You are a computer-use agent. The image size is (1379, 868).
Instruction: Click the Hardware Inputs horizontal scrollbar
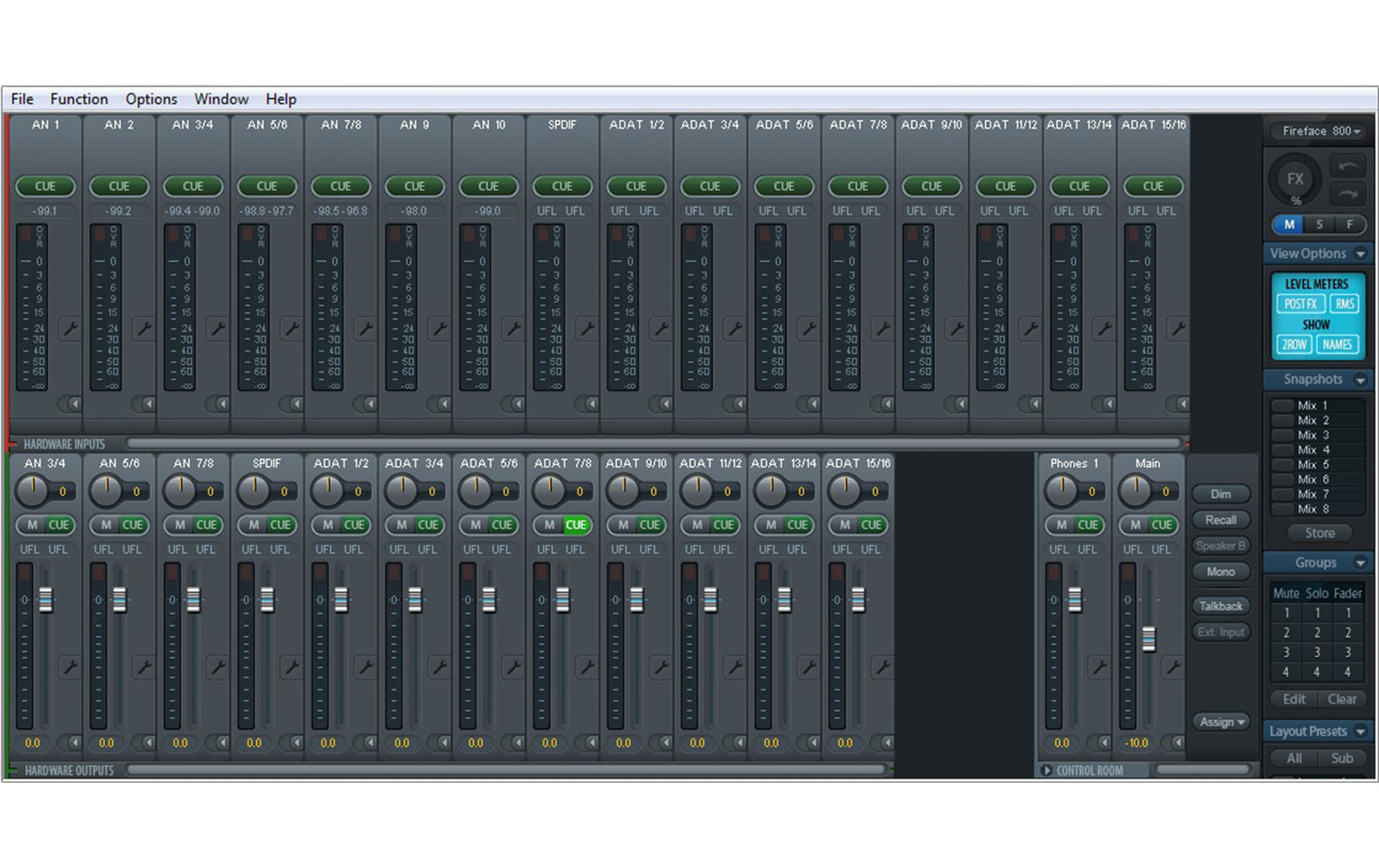(x=655, y=444)
